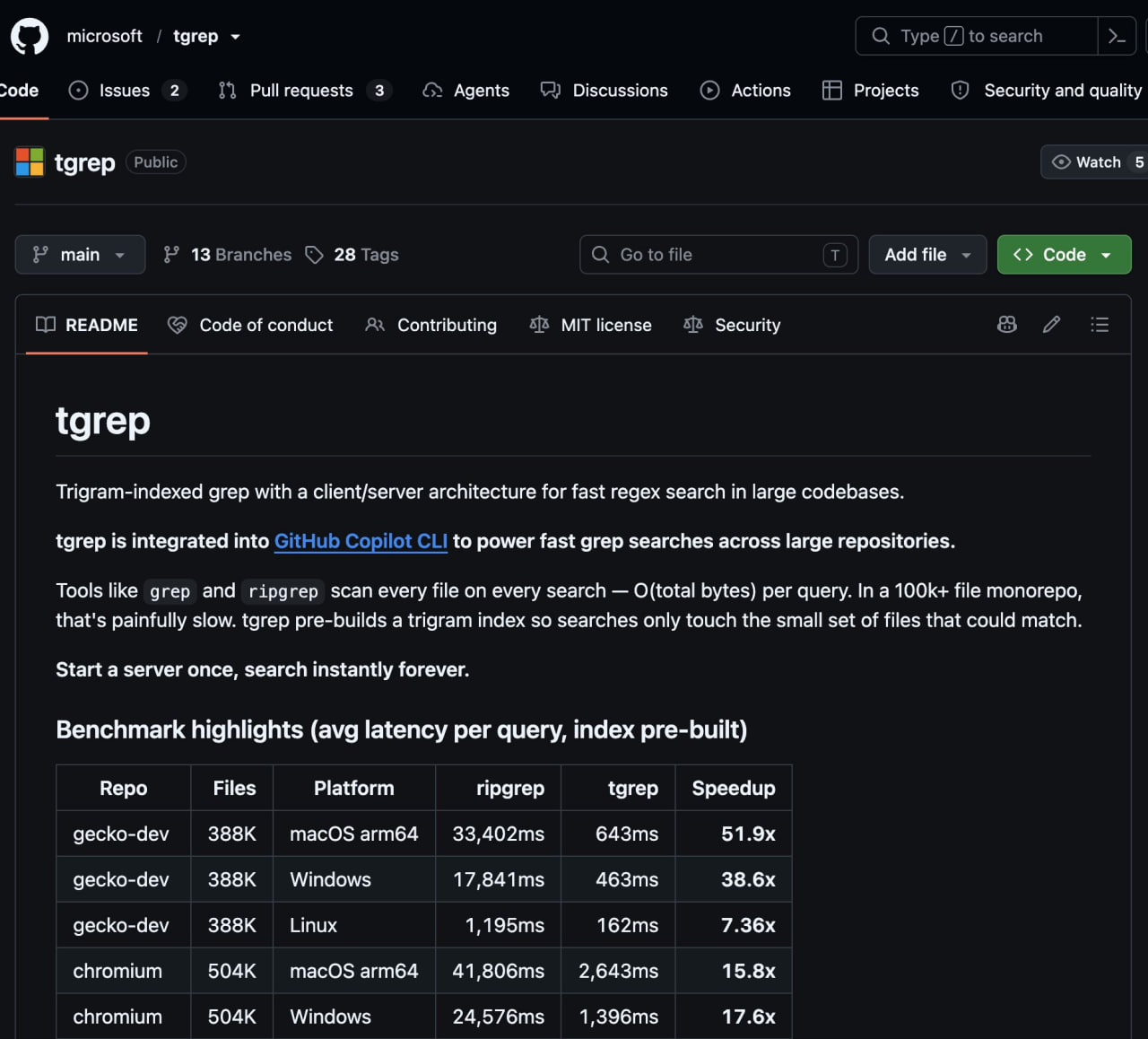Click the Copilot icon in README toolbar

pyautogui.click(x=1007, y=325)
